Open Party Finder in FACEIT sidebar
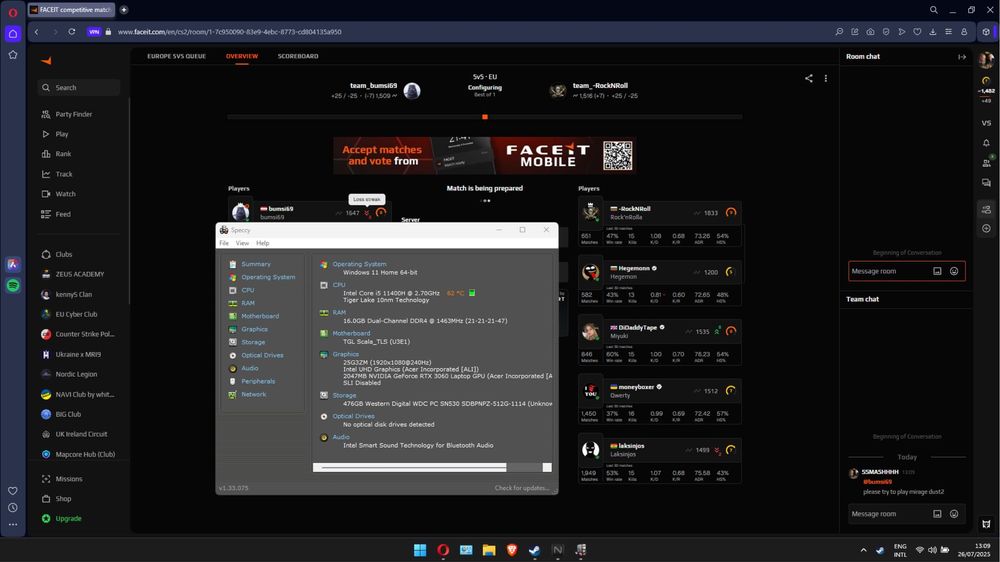The height and width of the screenshot is (562, 1000). coord(73,114)
